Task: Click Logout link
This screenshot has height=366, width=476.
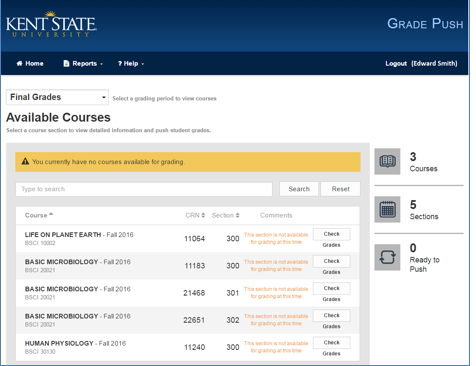Action: 396,63
